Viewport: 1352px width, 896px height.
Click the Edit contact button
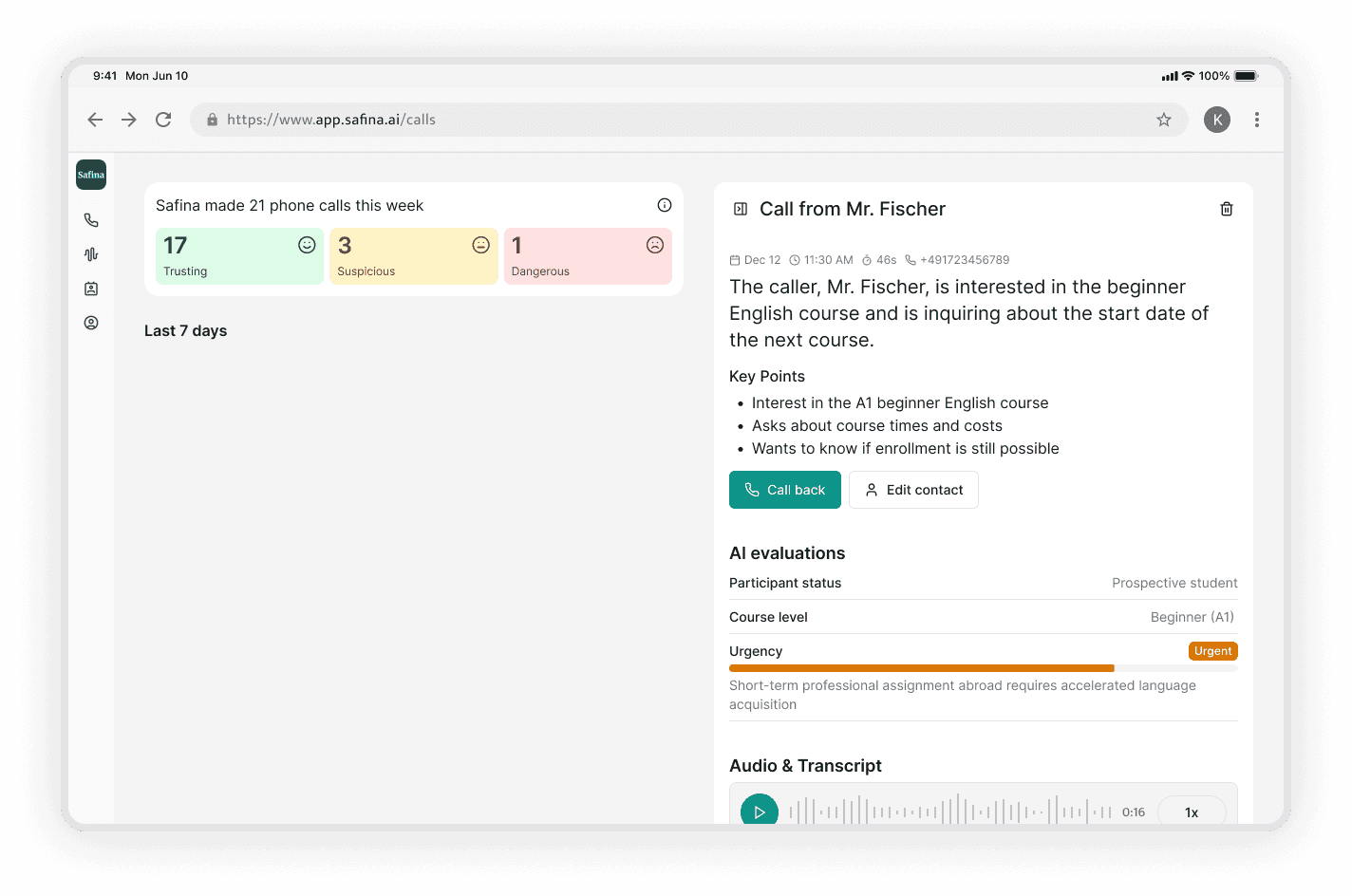coord(913,490)
